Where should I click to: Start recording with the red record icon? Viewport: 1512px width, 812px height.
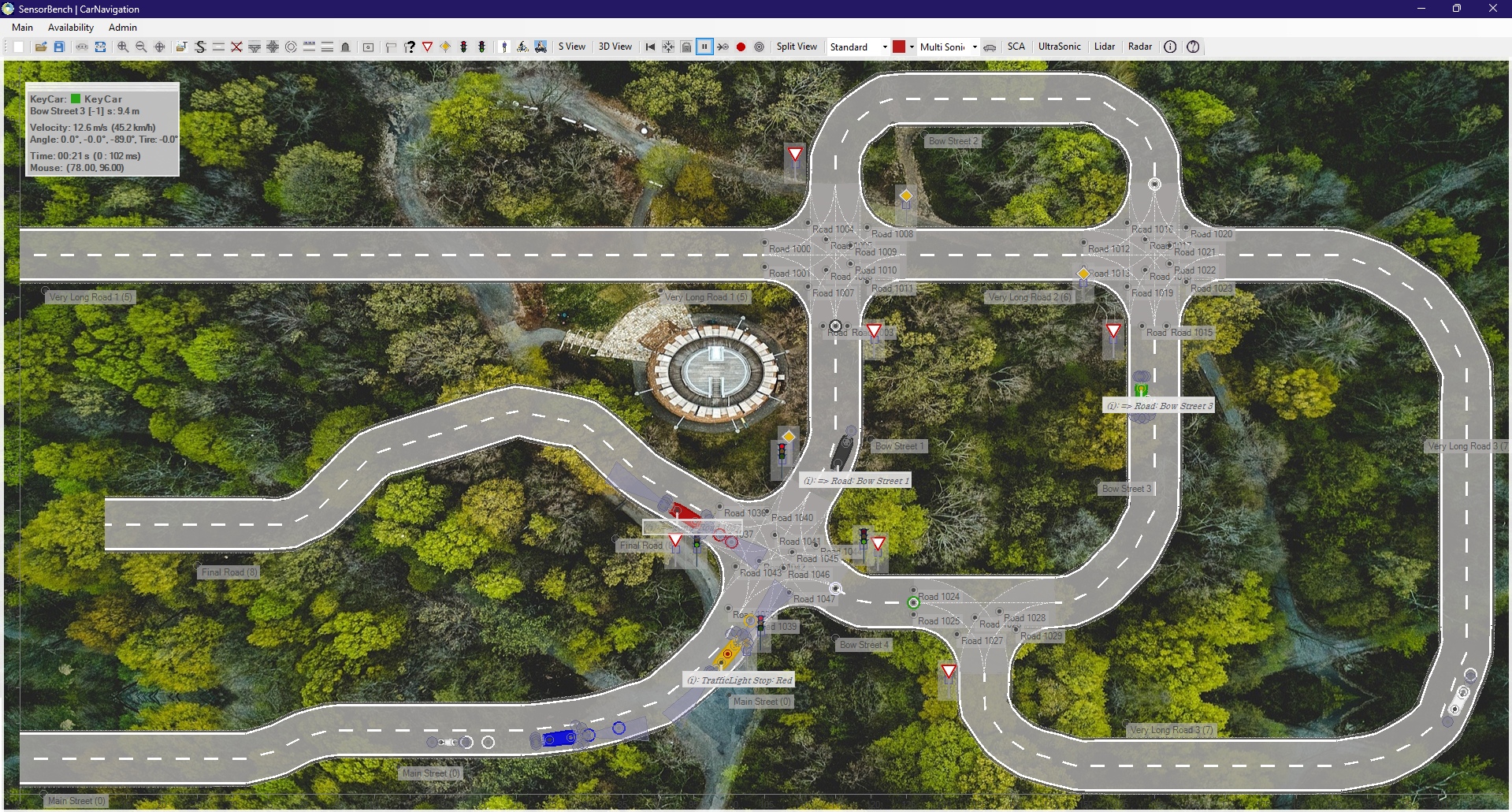(x=741, y=47)
